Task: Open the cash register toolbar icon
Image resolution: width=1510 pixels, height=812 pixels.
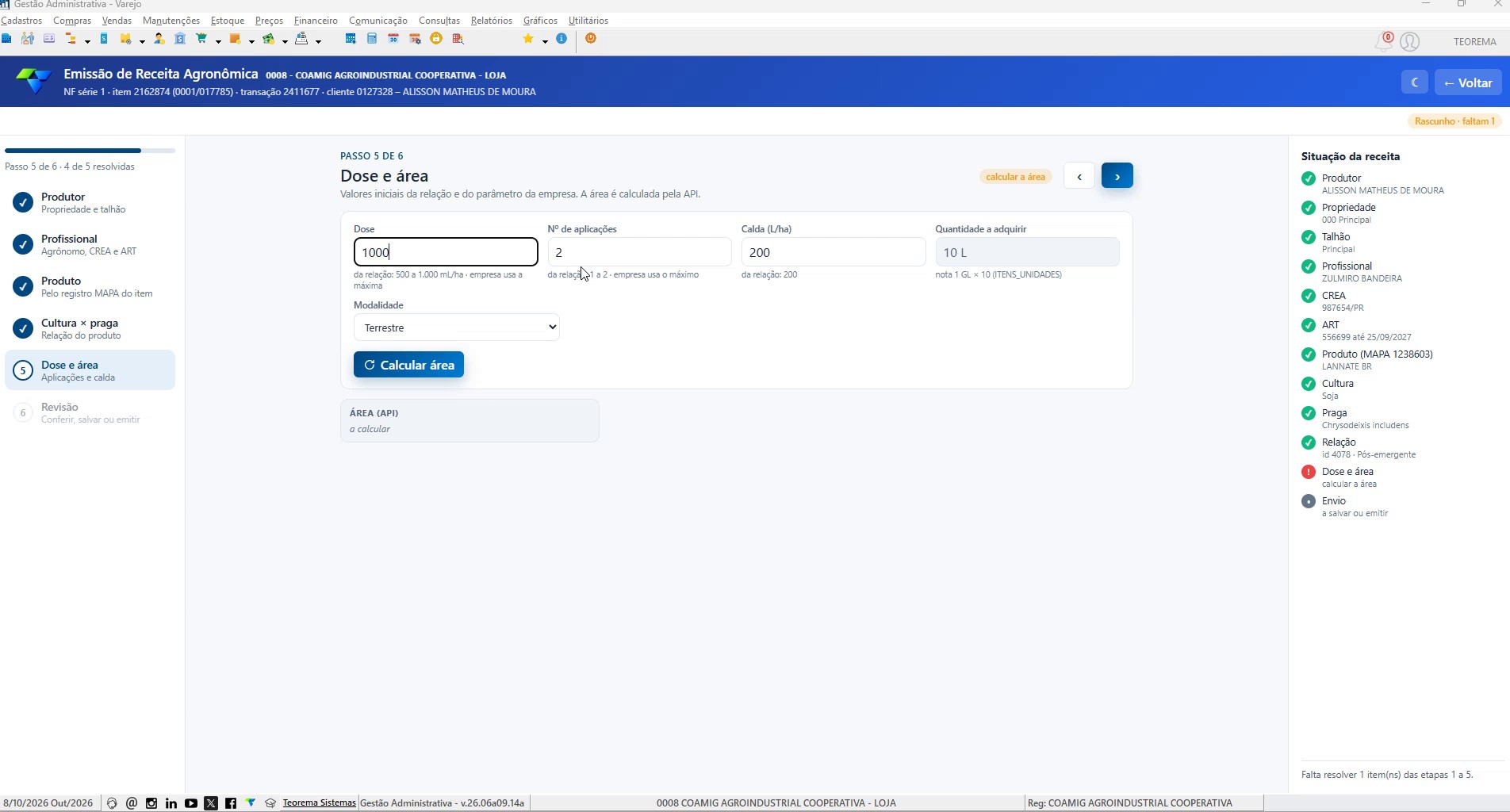Action: 302,38
